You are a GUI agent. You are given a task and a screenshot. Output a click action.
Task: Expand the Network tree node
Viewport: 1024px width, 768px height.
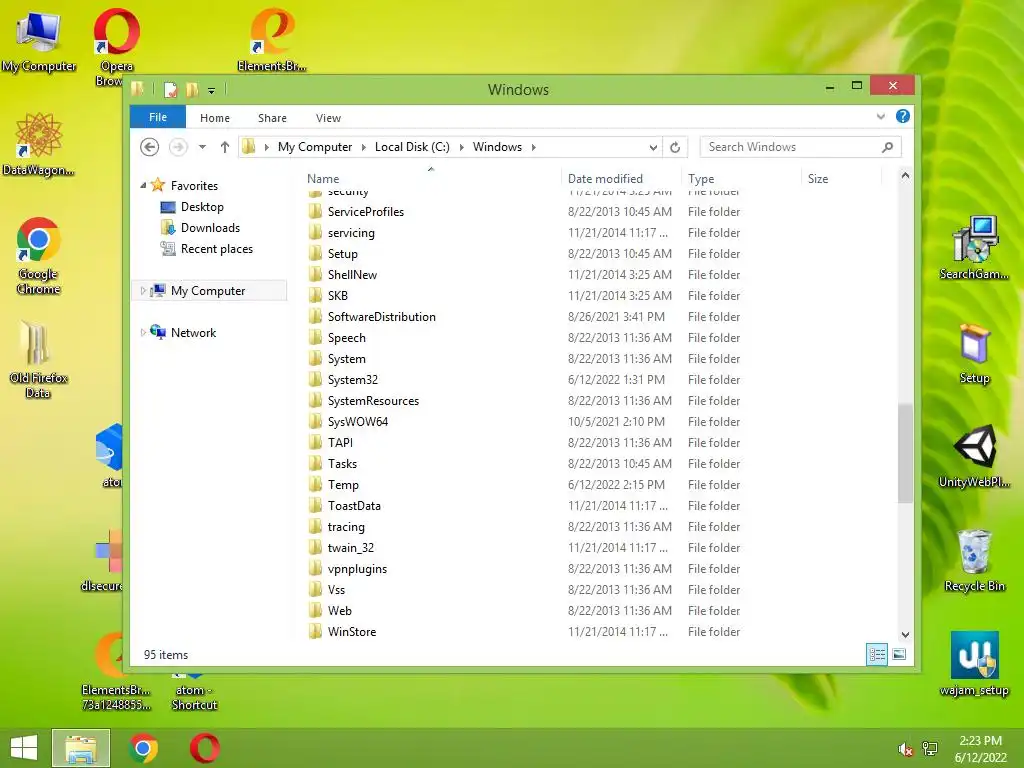click(143, 332)
